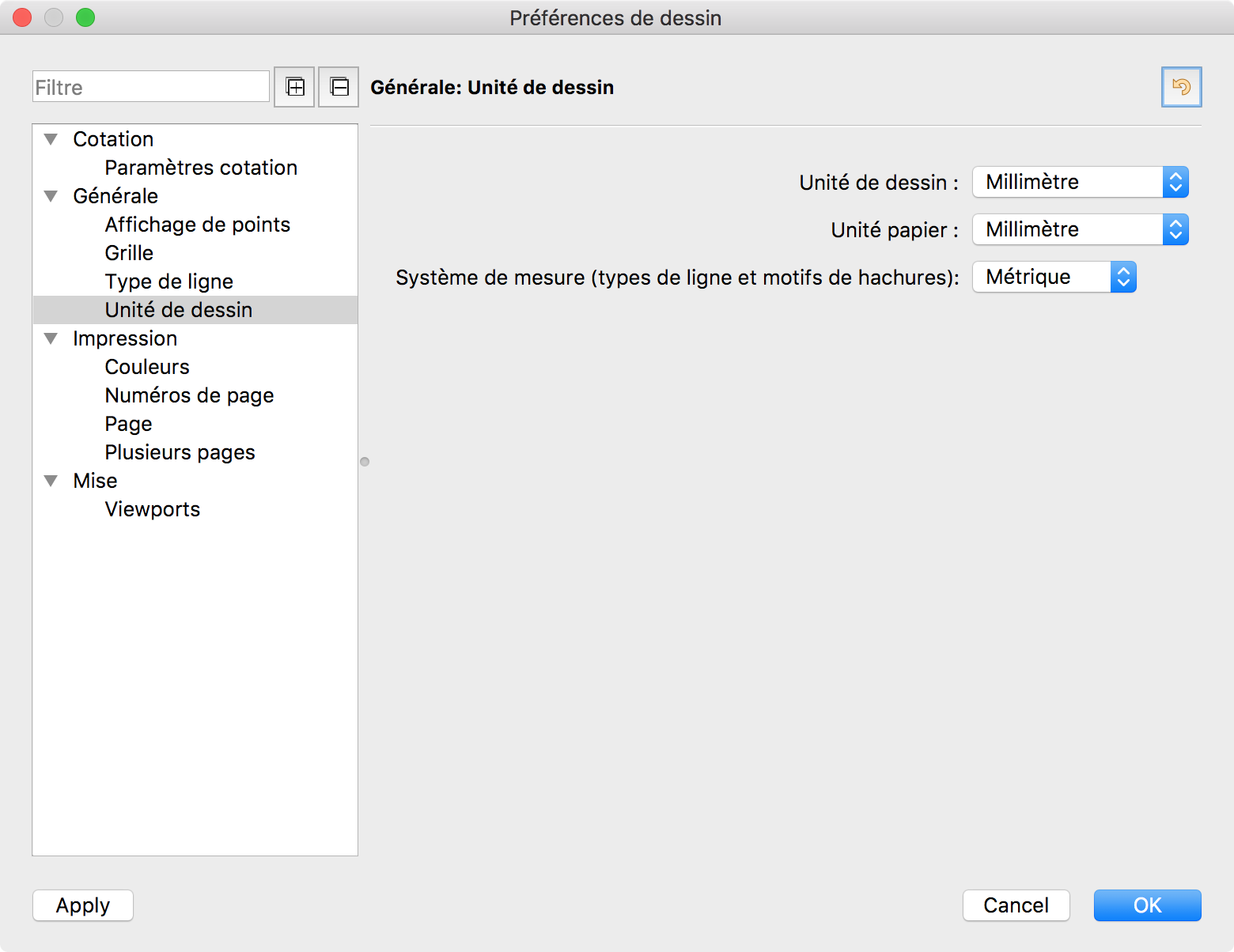1234x952 pixels.
Task: Open the Viewports preferences page
Action: [152, 509]
